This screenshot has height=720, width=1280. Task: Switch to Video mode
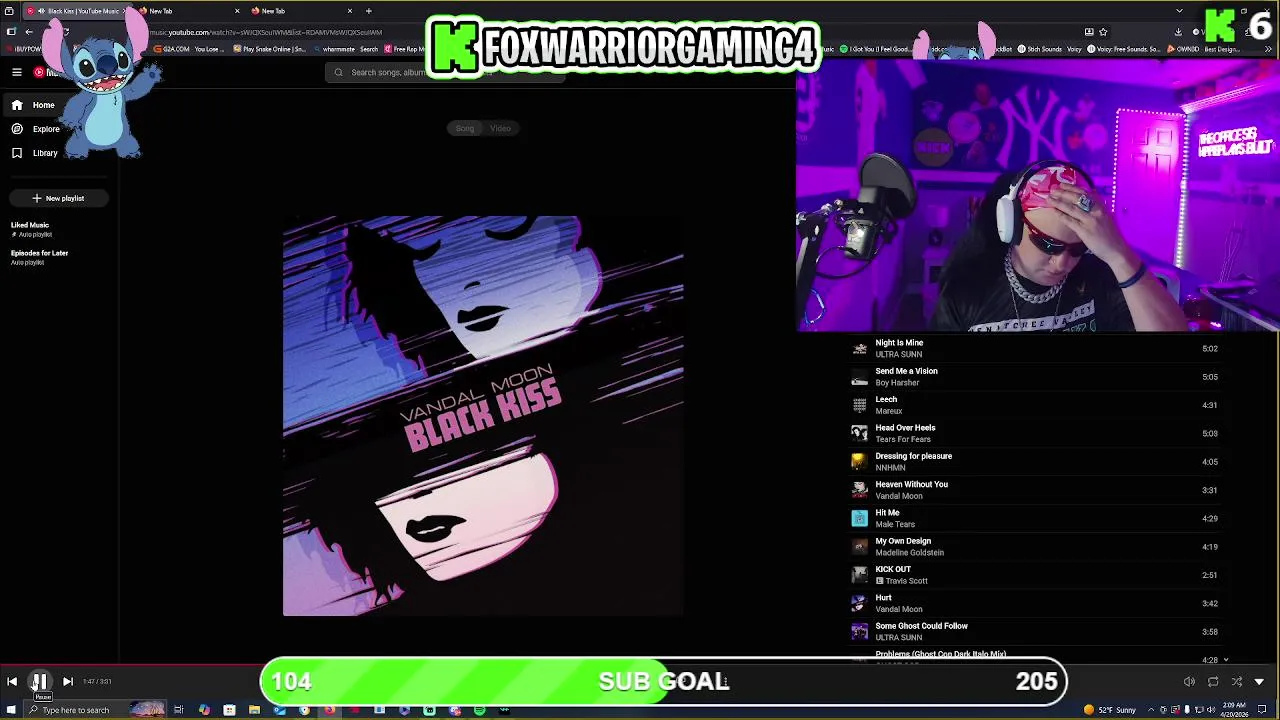click(x=500, y=128)
